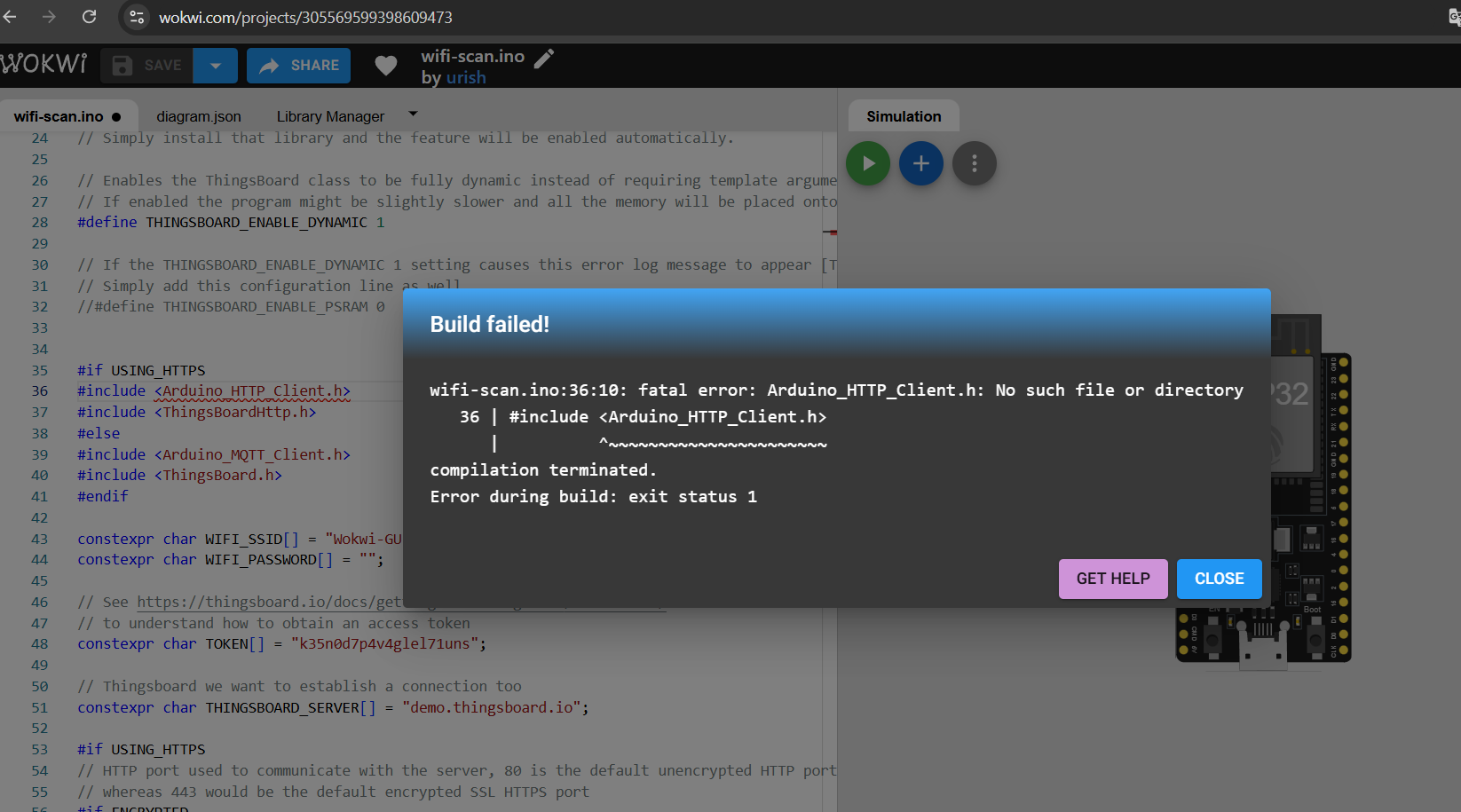Click line number 43 in the gutter
The height and width of the screenshot is (812, 1461).
(x=40, y=540)
